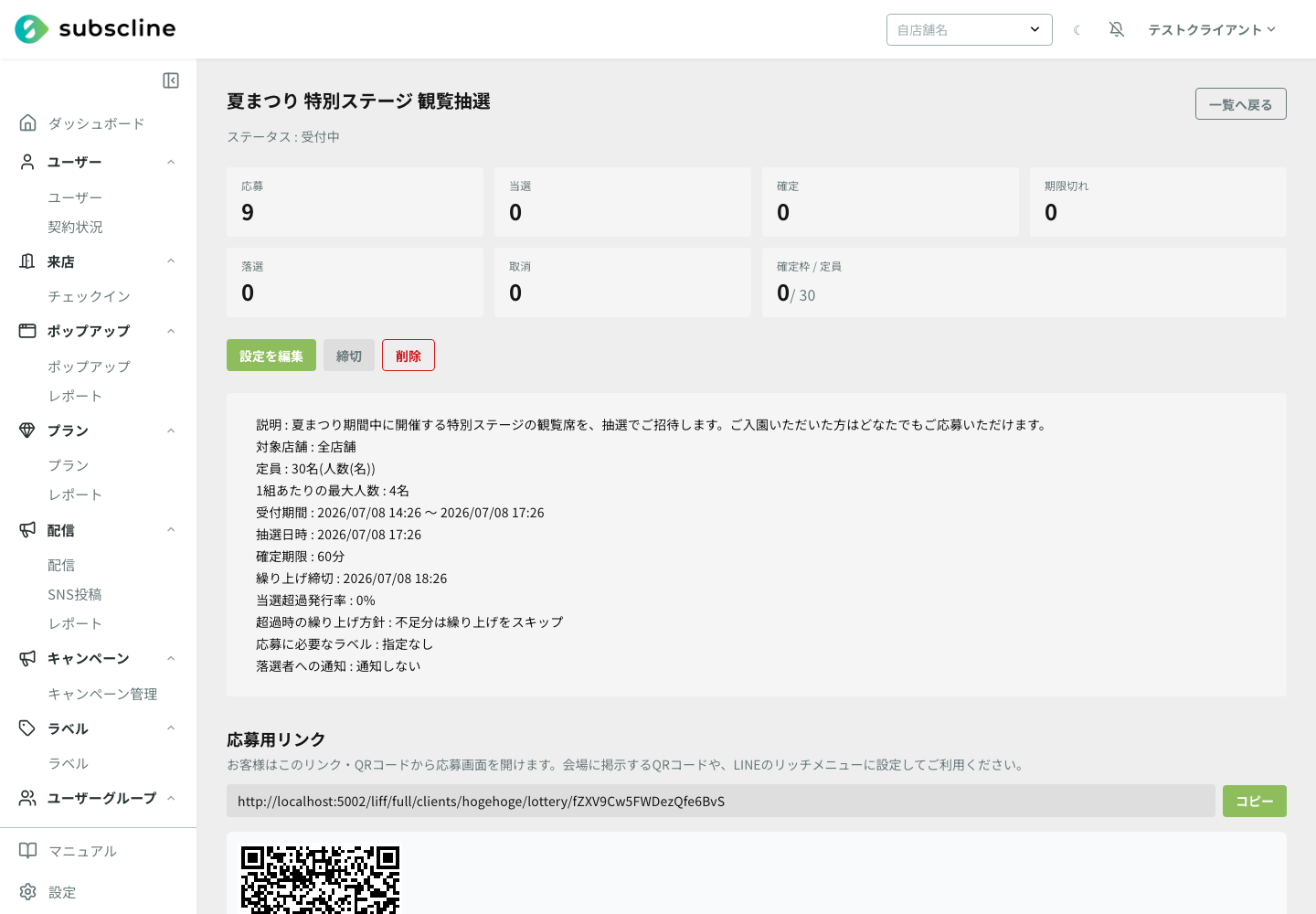Click the 当選 count card
This screenshot has height=914, width=1316.
coord(622,202)
